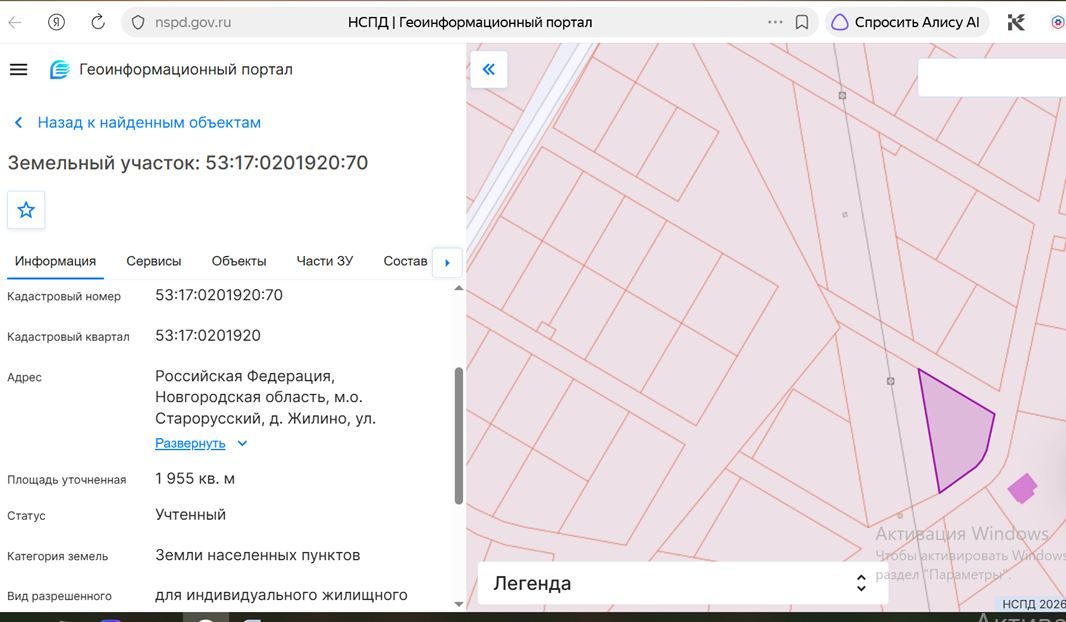Switch to the Информация tab

[x=55, y=261]
